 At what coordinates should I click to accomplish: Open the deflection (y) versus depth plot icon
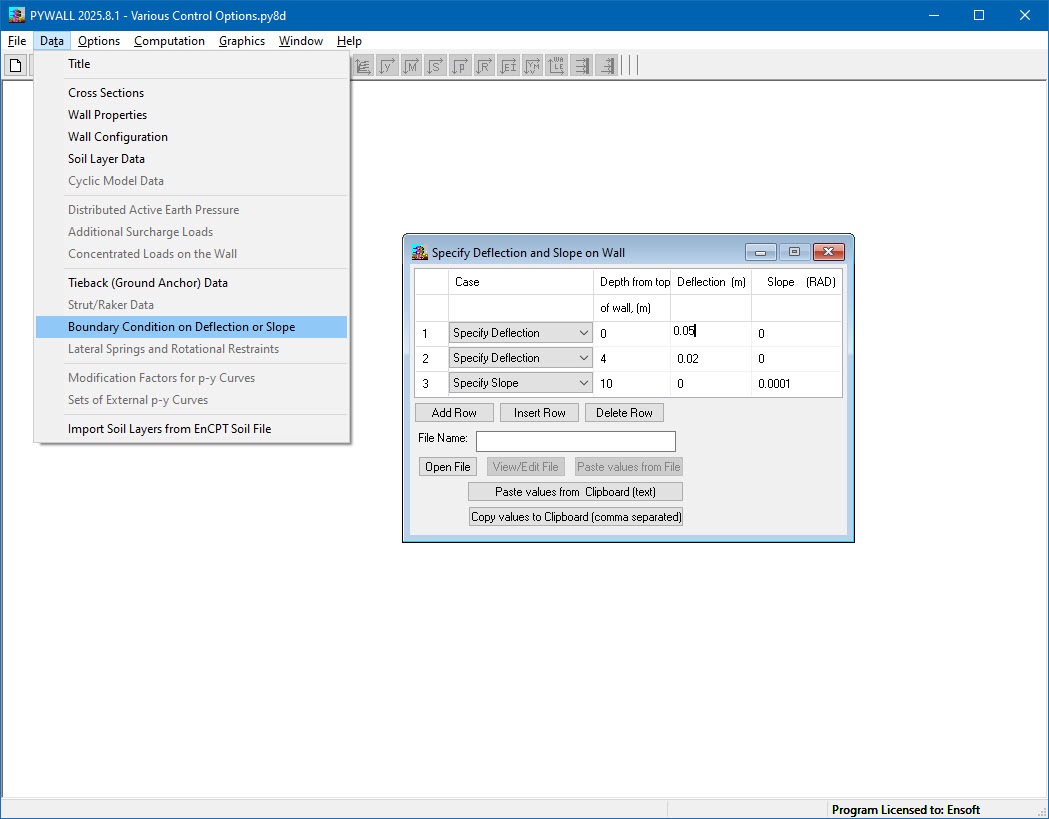387,65
